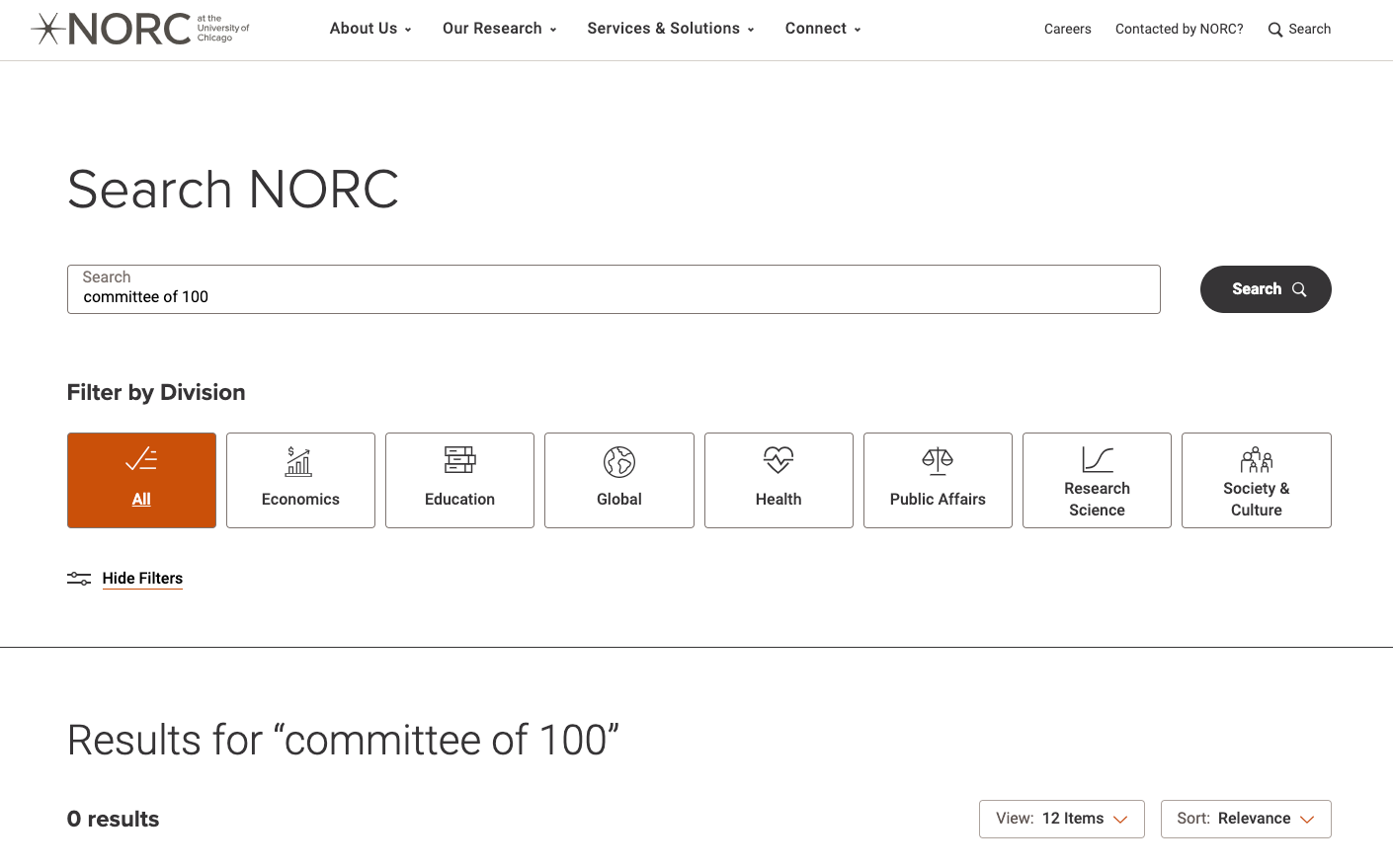Focus the search field with "committee of 100"
The image size is (1393, 868).
(614, 289)
